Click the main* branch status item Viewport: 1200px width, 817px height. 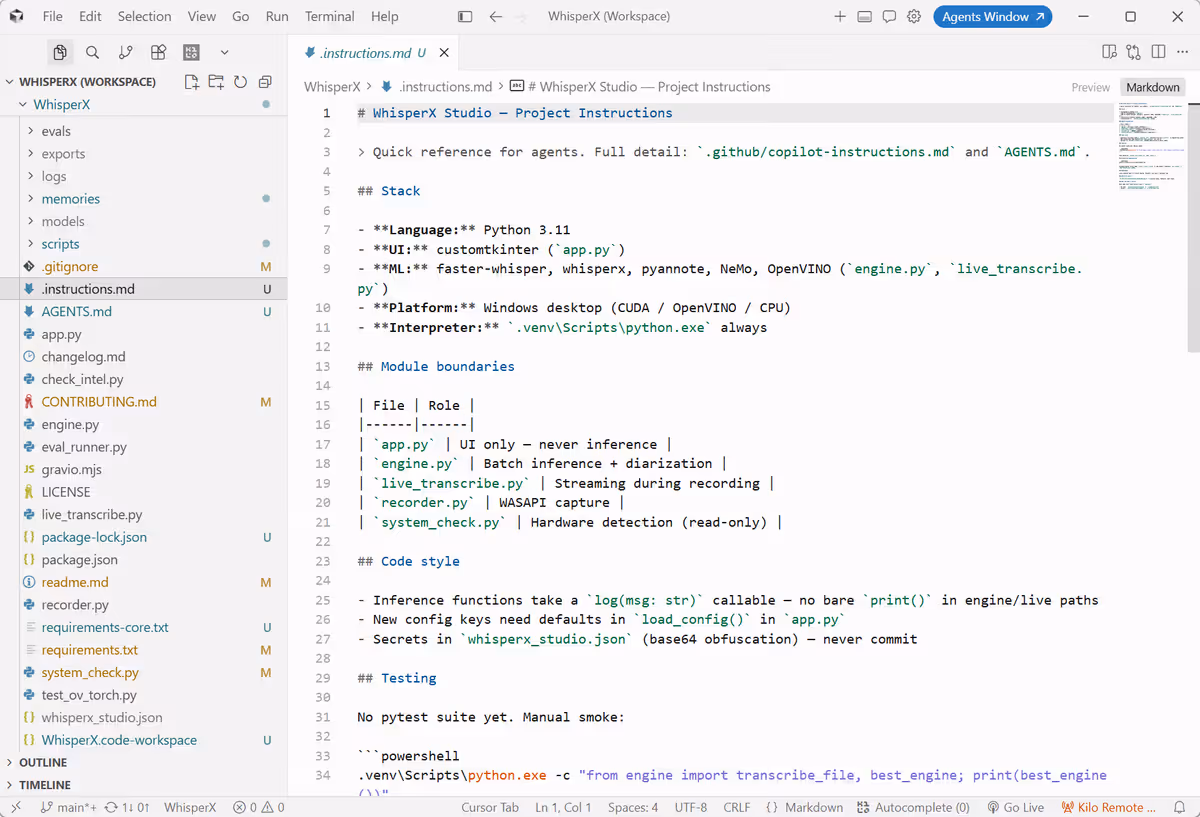68,807
